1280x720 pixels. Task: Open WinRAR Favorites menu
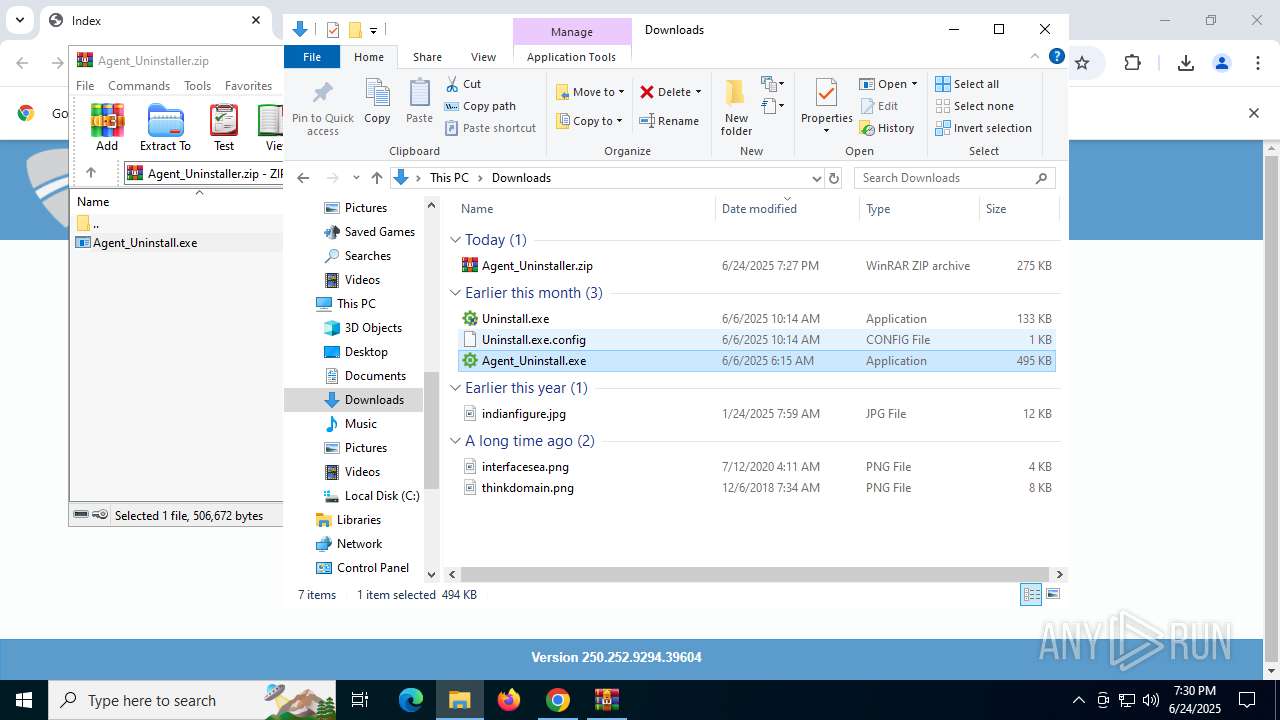248,86
